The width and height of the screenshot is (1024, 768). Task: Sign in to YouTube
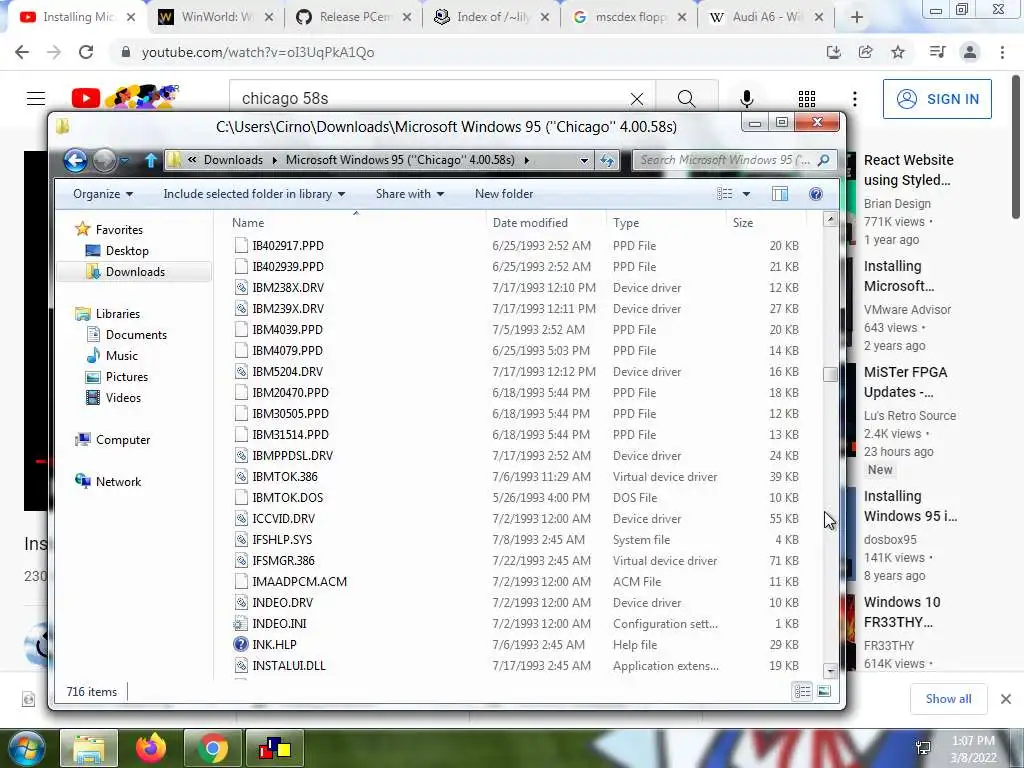(x=937, y=99)
